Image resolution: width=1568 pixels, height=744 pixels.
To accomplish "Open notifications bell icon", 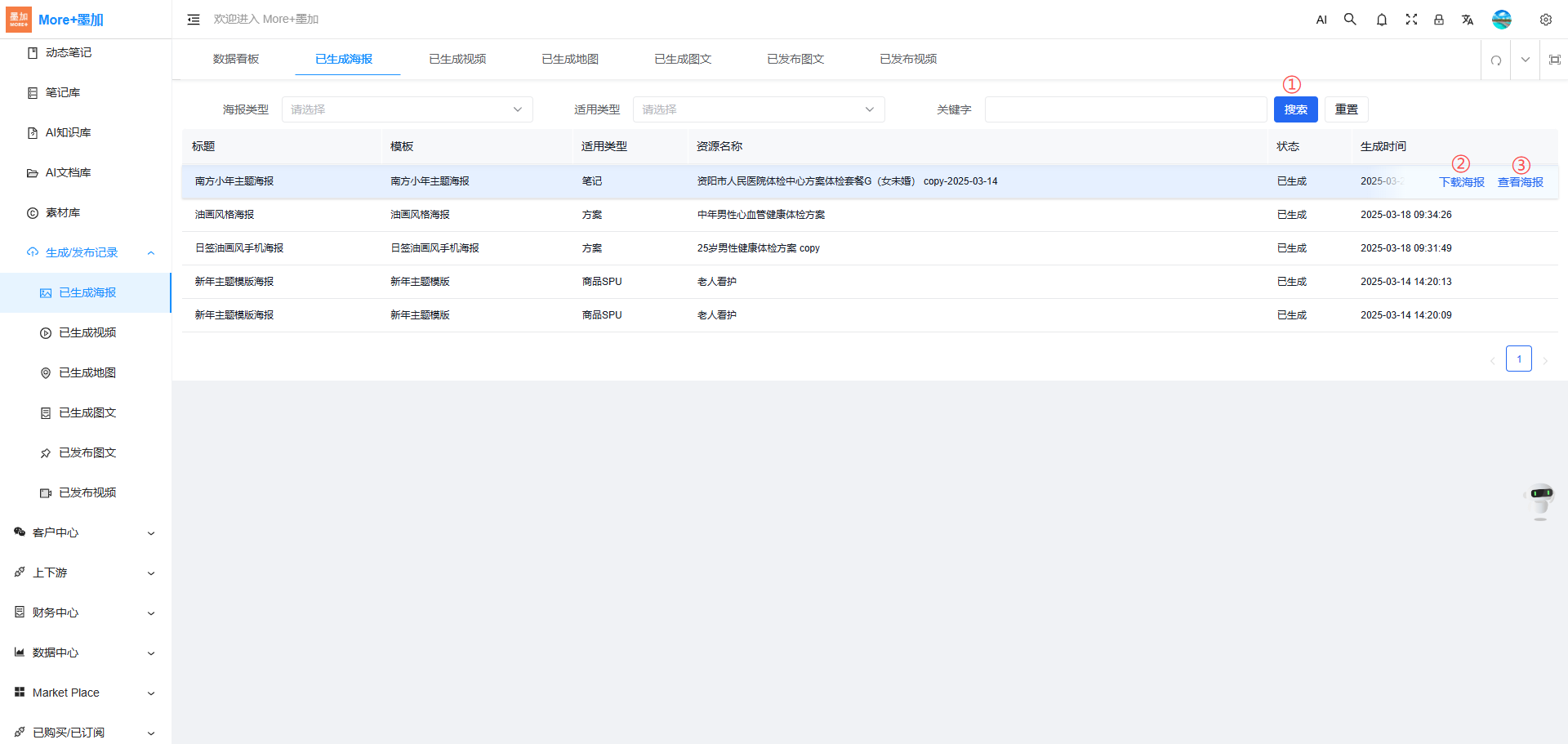I will [1382, 20].
